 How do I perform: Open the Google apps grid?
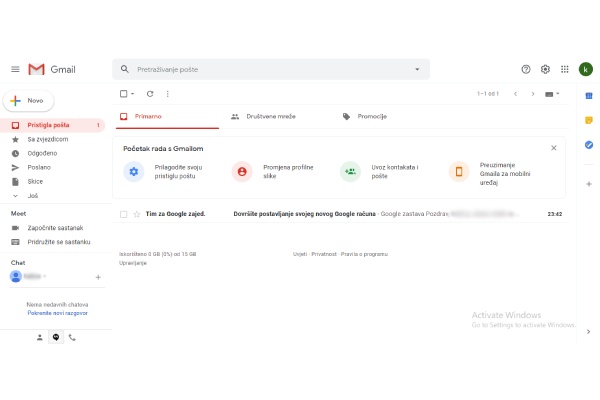(565, 69)
